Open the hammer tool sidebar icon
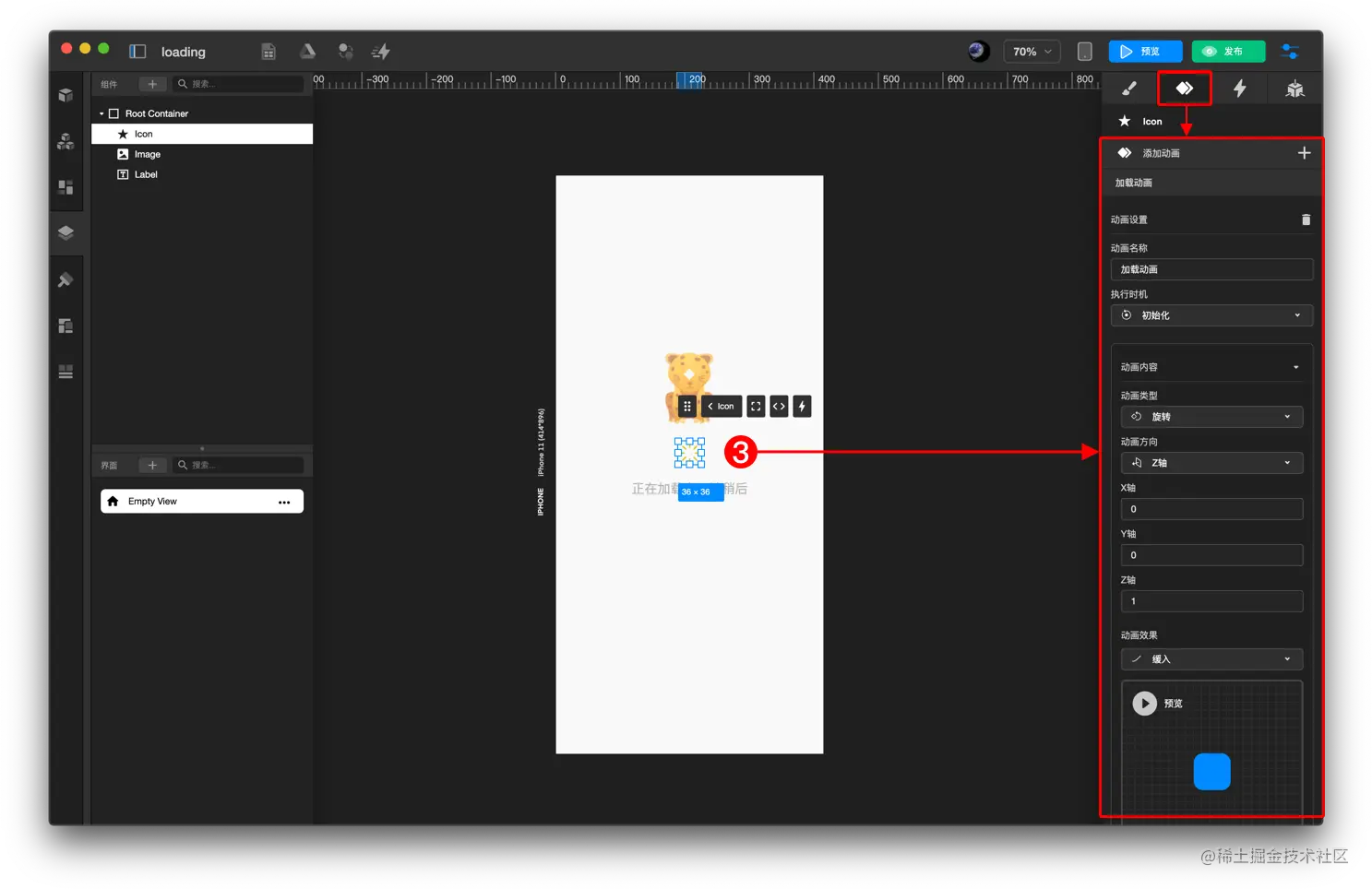The width and height of the screenshot is (1372, 889). pos(66,279)
